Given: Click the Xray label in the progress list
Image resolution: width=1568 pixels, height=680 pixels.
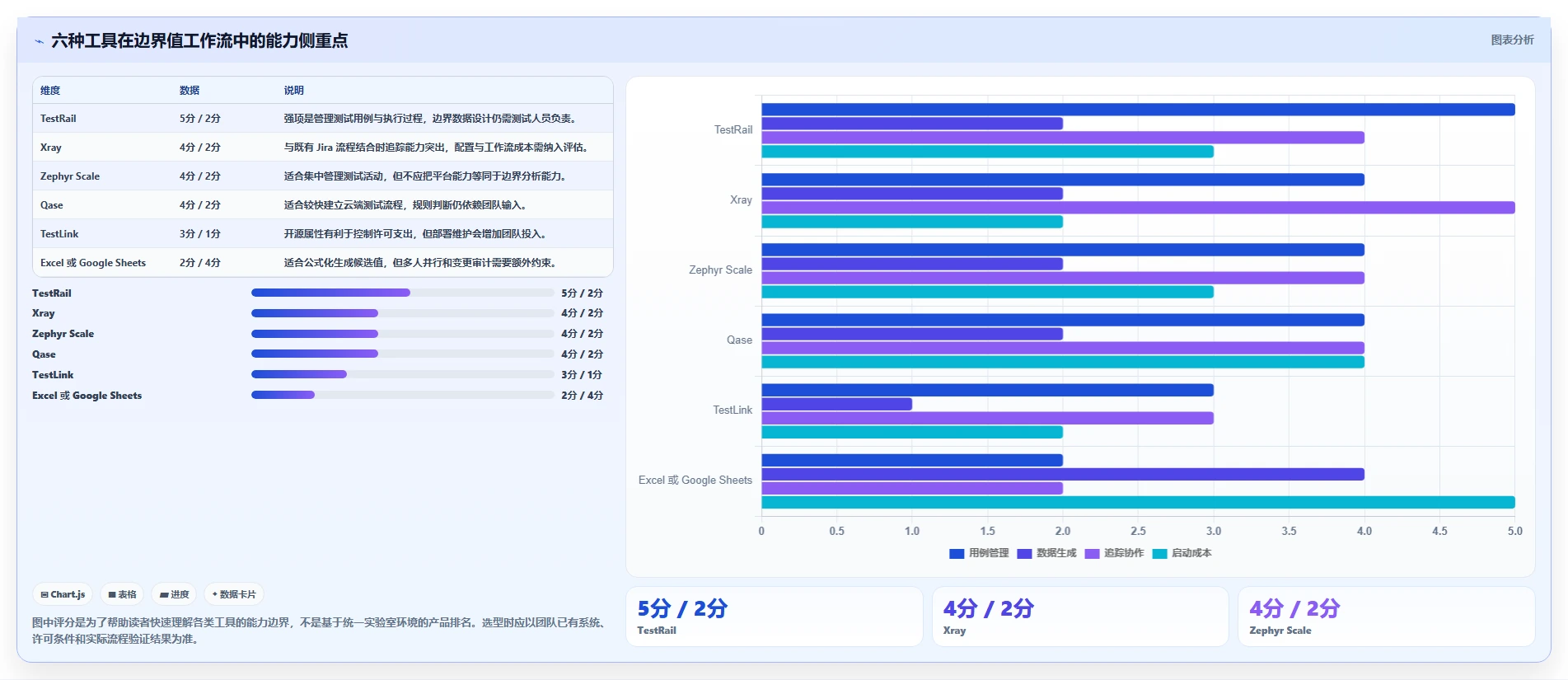Looking at the screenshot, I should [44, 313].
